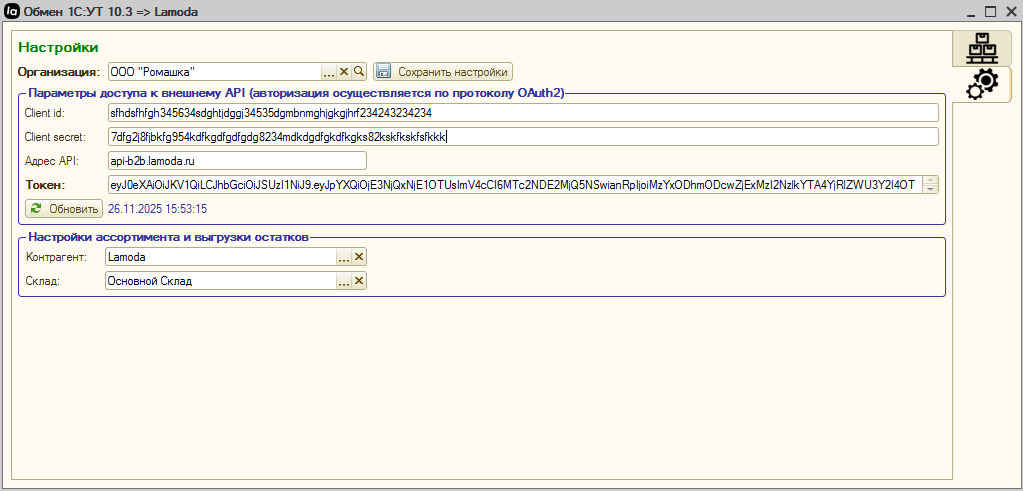The height and width of the screenshot is (491, 1023).
Task: Clear the Склад Основной Склад value
Action: tap(359, 281)
